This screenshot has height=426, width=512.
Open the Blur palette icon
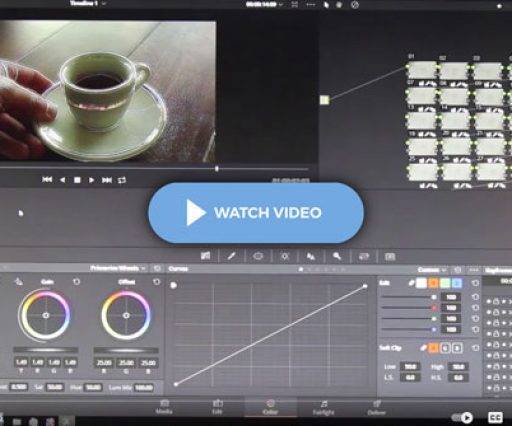(x=311, y=256)
